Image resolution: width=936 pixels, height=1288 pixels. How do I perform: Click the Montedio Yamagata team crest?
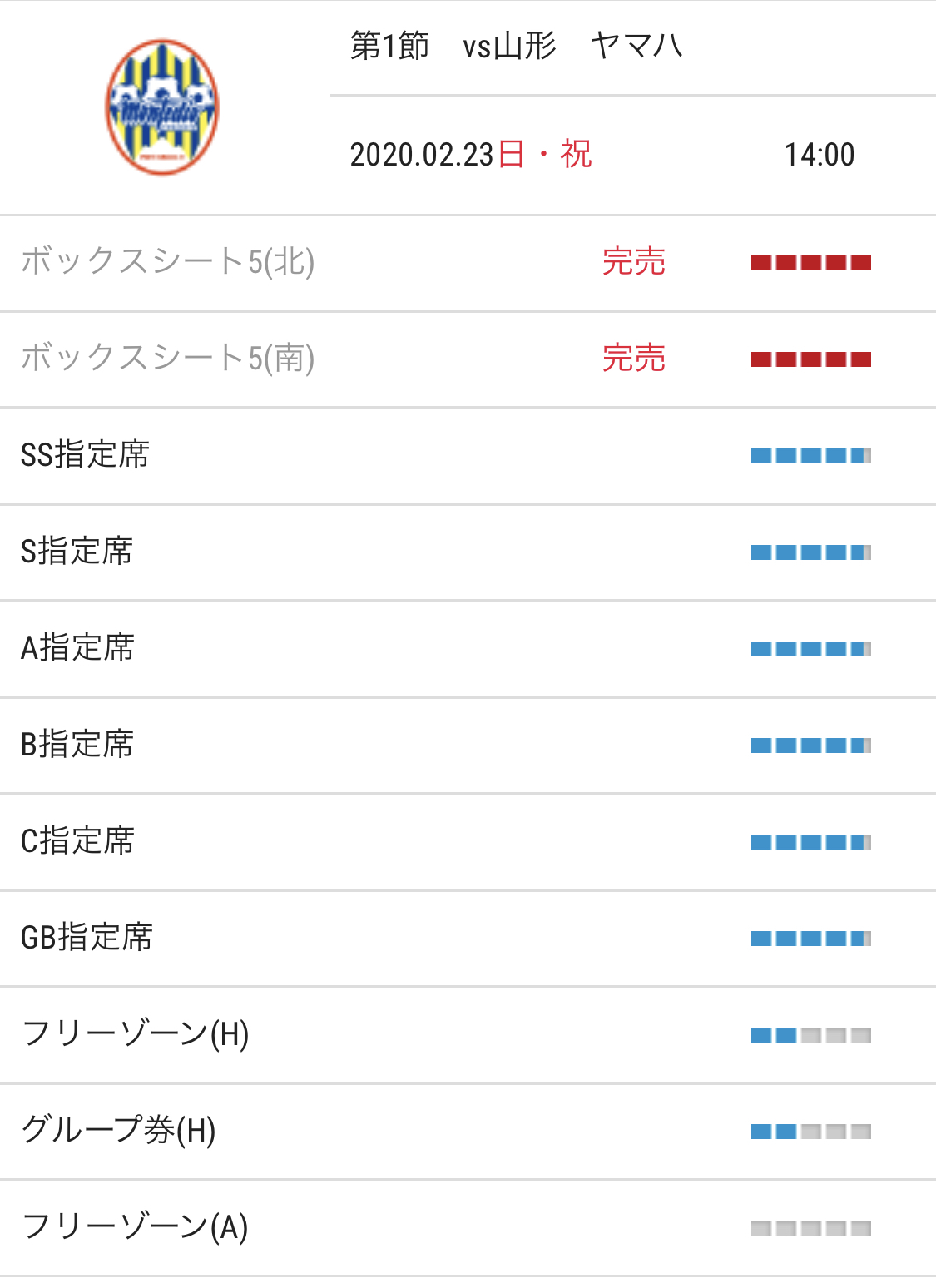(162, 107)
